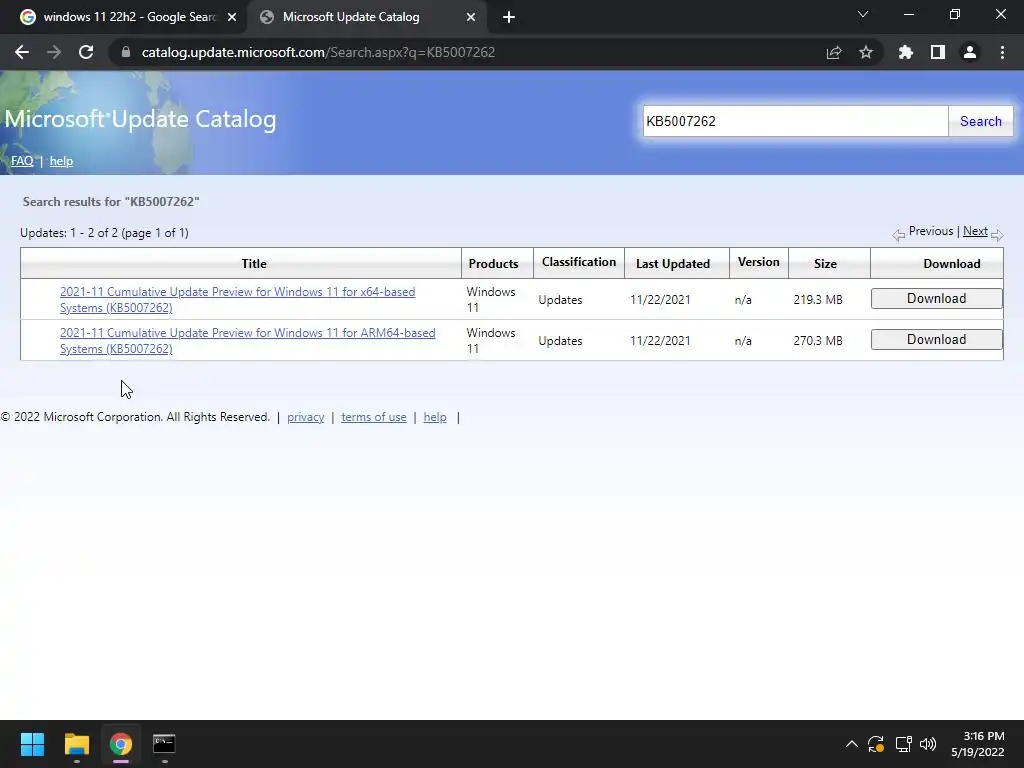This screenshot has width=1024, height=768.
Task: Open the x64-based Systems KB5007262 update link
Action: (237, 300)
